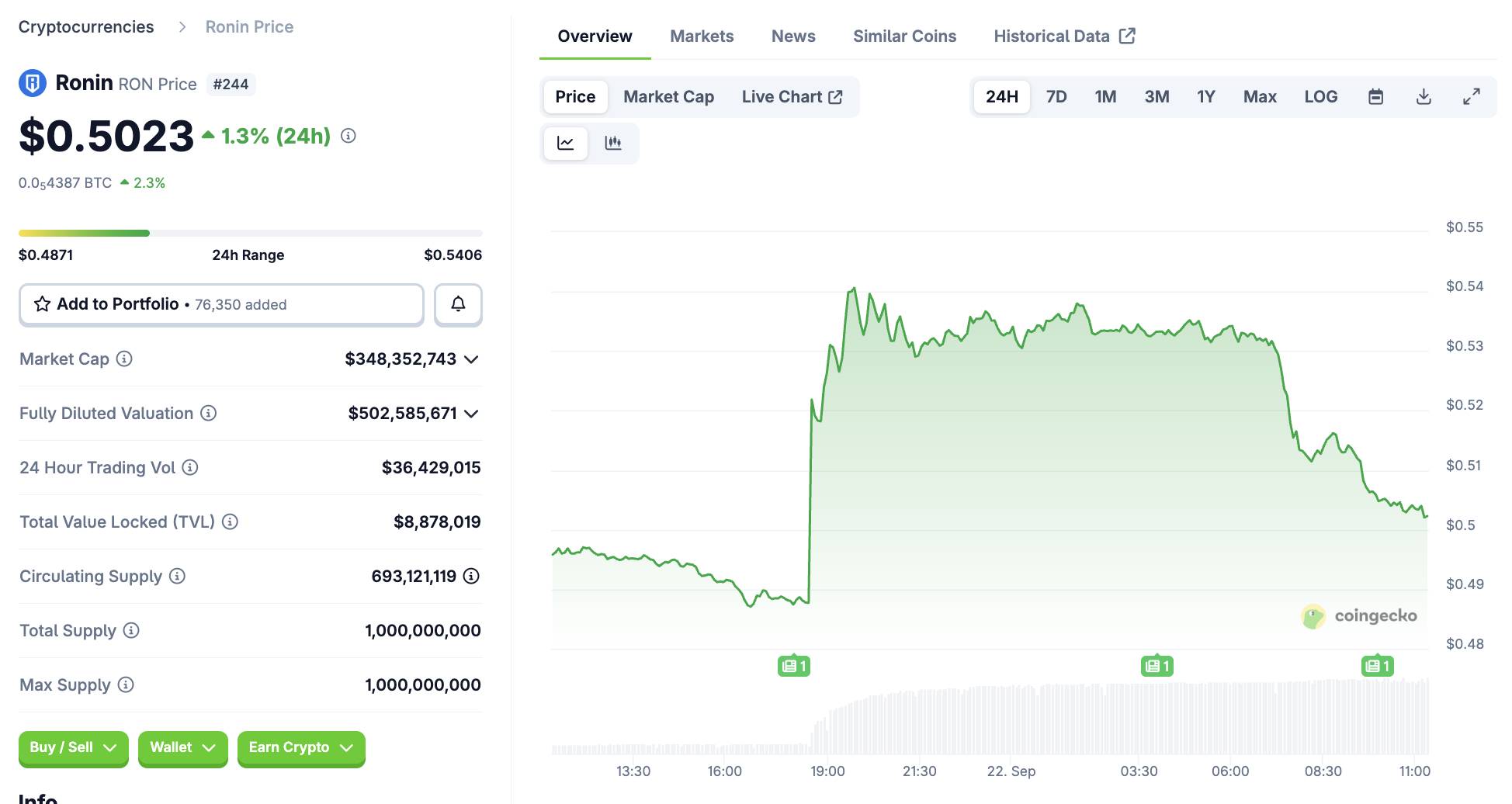Click the Ronin coin logo icon
This screenshot has height=804, width=1512.
click(33, 83)
